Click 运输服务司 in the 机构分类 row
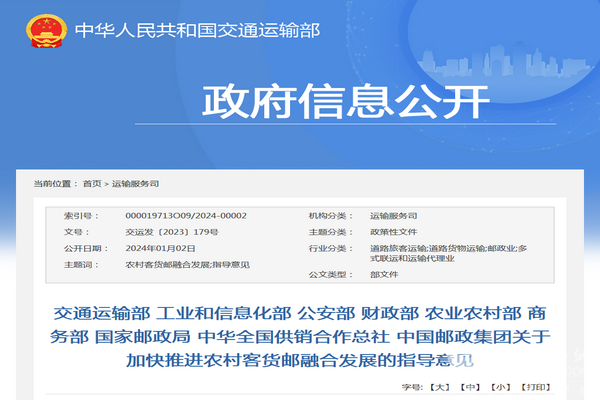This screenshot has width=600, height=400. pos(393,215)
